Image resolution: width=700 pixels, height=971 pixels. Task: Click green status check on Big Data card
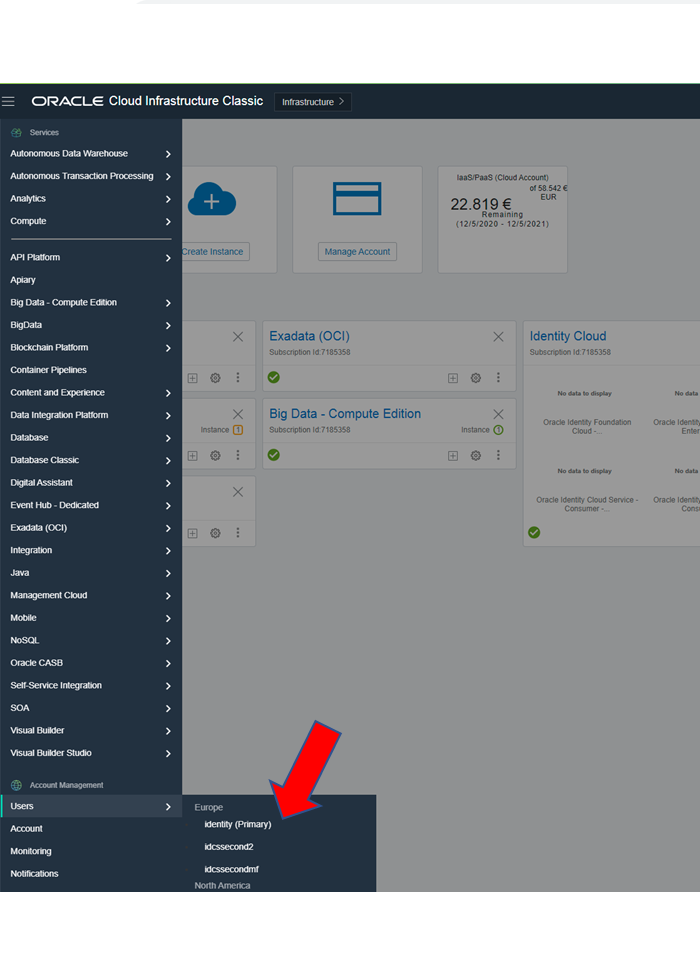pos(274,455)
